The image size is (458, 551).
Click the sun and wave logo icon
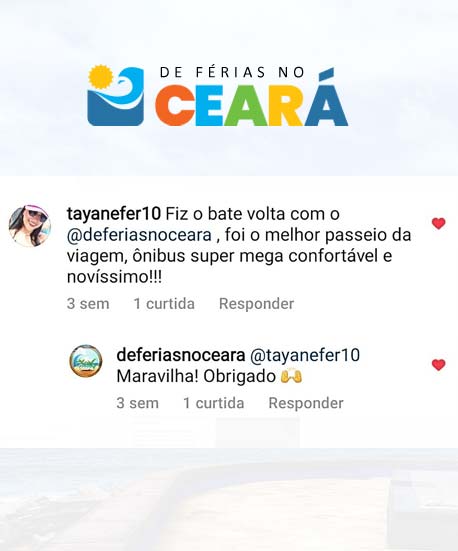coord(116,95)
